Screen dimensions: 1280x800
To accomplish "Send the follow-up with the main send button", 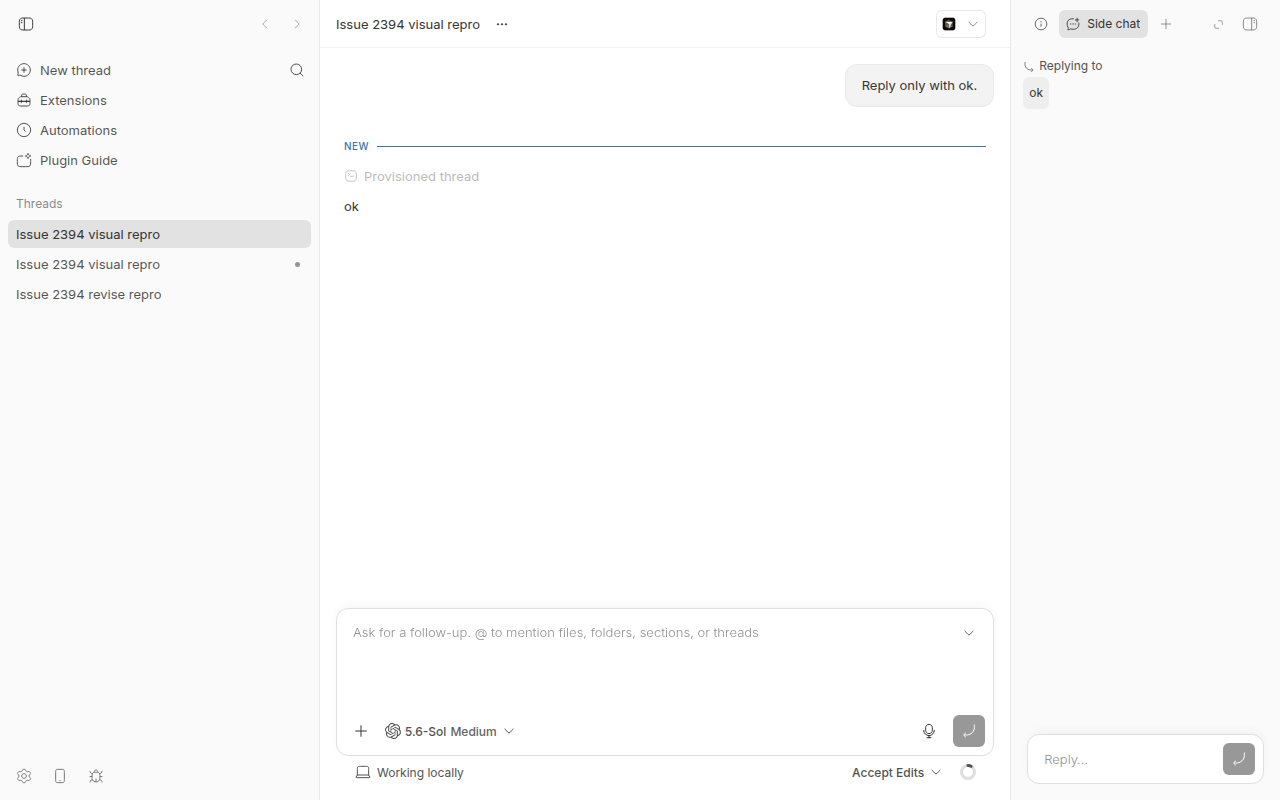I will 969,731.
